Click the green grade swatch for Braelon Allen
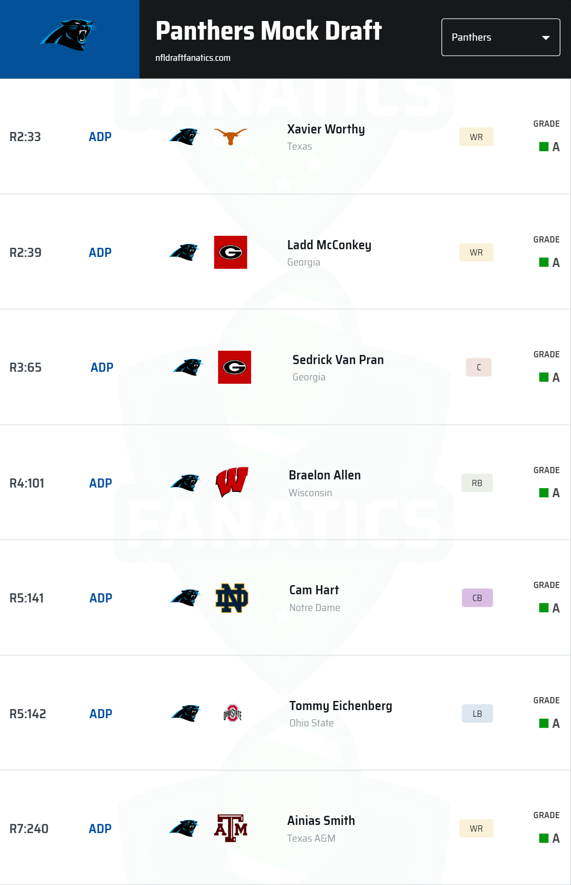The height and width of the screenshot is (885, 571). coord(544,493)
